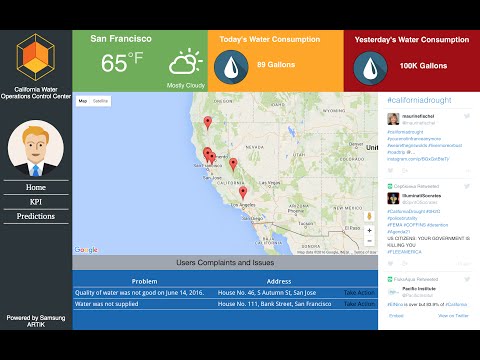
Task: Click retweet icon on Retweeted label above IlluminatiSocrates
Action: click(x=390, y=186)
